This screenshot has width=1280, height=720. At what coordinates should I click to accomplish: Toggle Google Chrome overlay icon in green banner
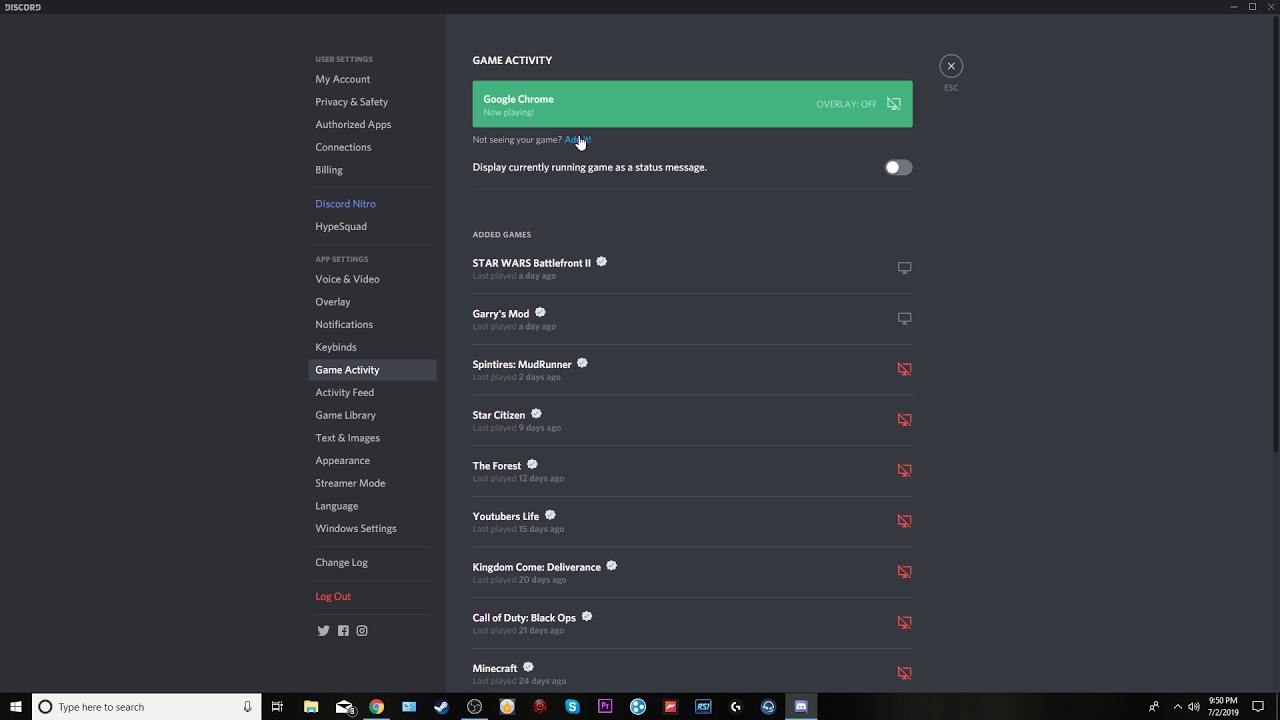point(894,104)
